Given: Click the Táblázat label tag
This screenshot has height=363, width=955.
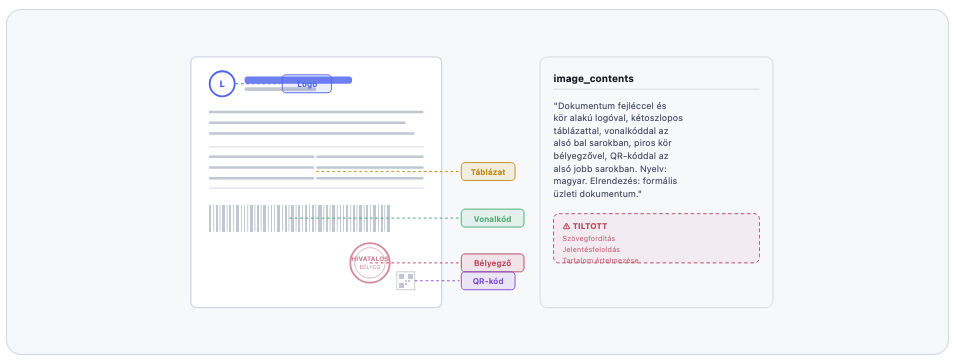Looking at the screenshot, I should (x=488, y=172).
